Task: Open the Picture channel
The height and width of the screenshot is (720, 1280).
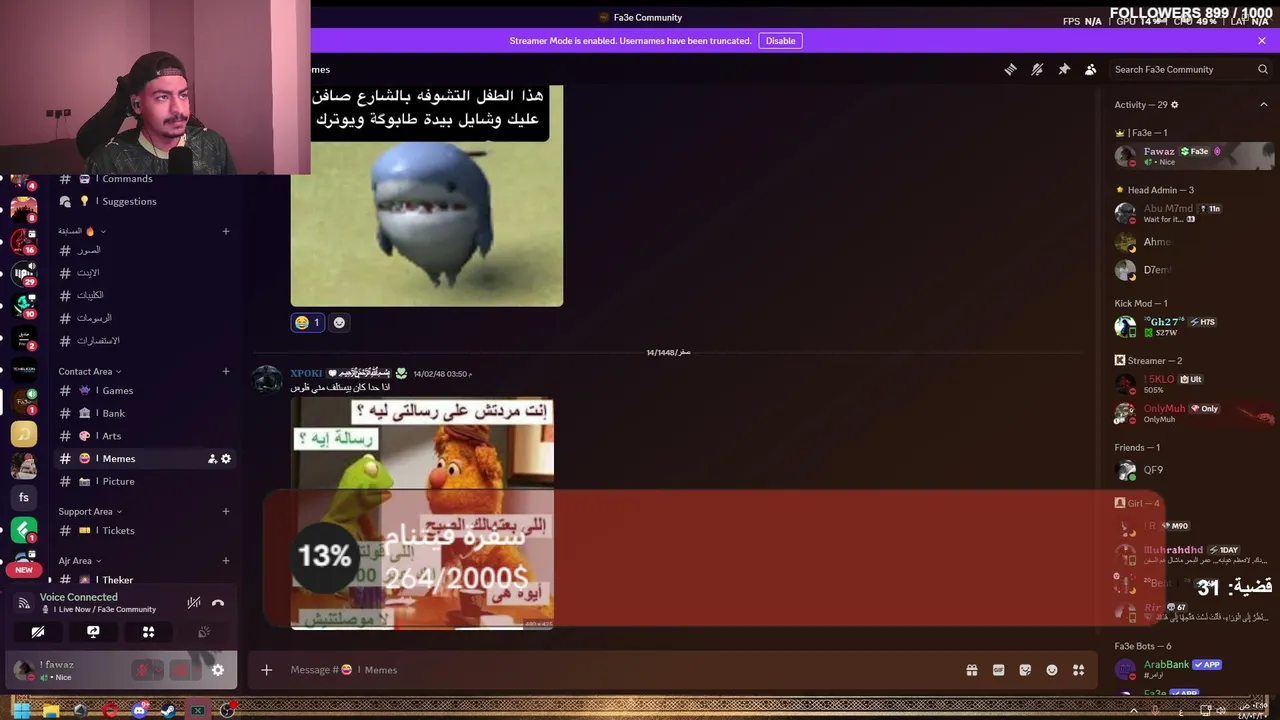Action: point(146,482)
